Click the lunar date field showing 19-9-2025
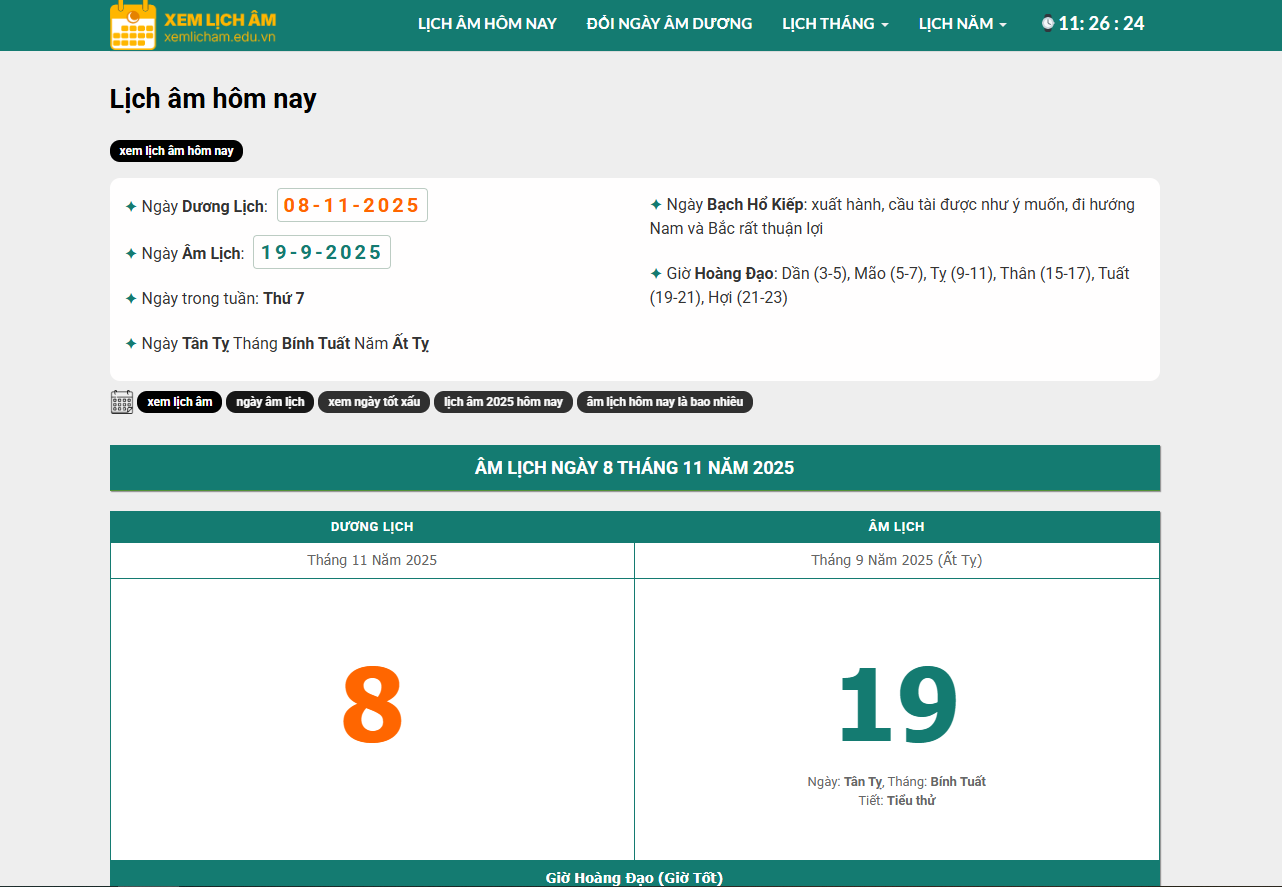1282x887 pixels. (x=321, y=253)
